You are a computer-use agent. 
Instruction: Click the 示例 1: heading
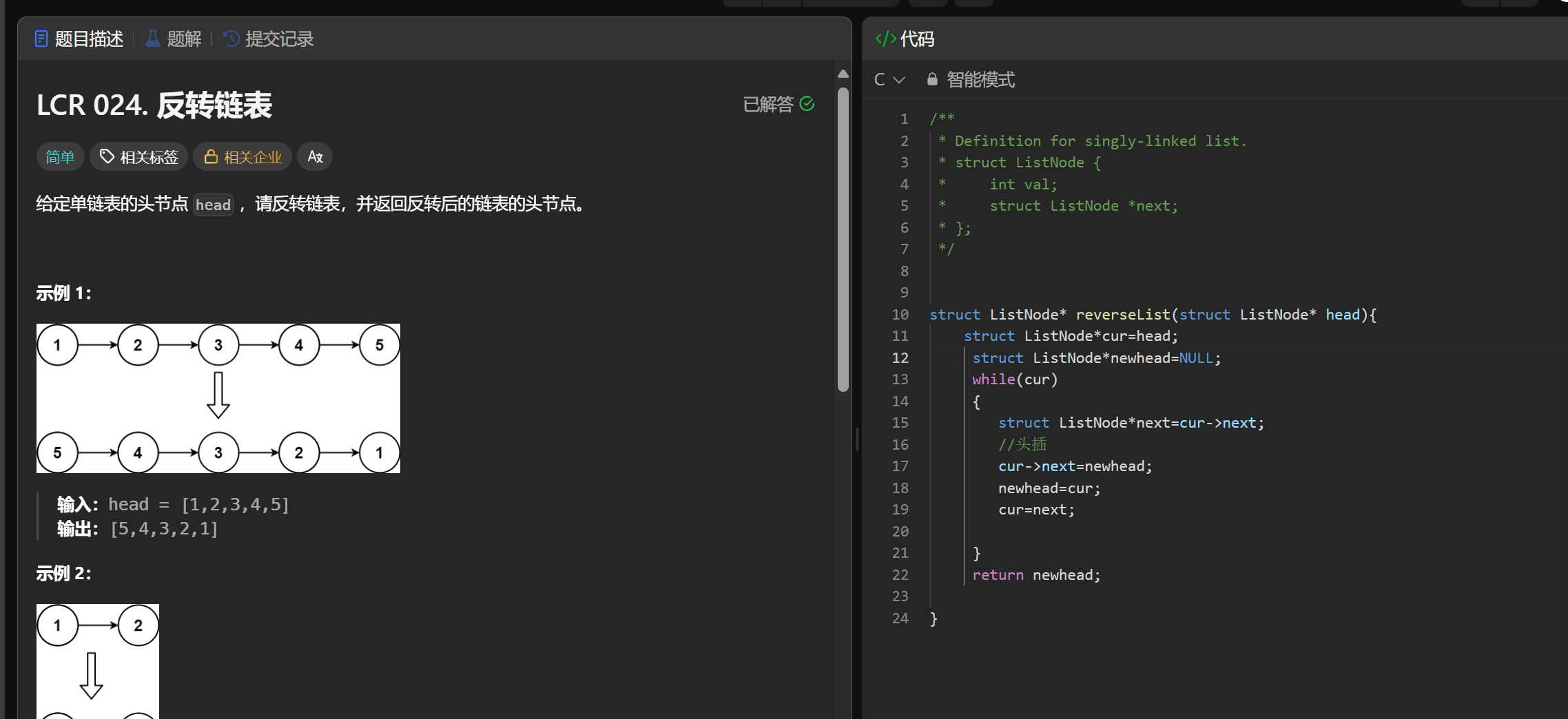63,293
